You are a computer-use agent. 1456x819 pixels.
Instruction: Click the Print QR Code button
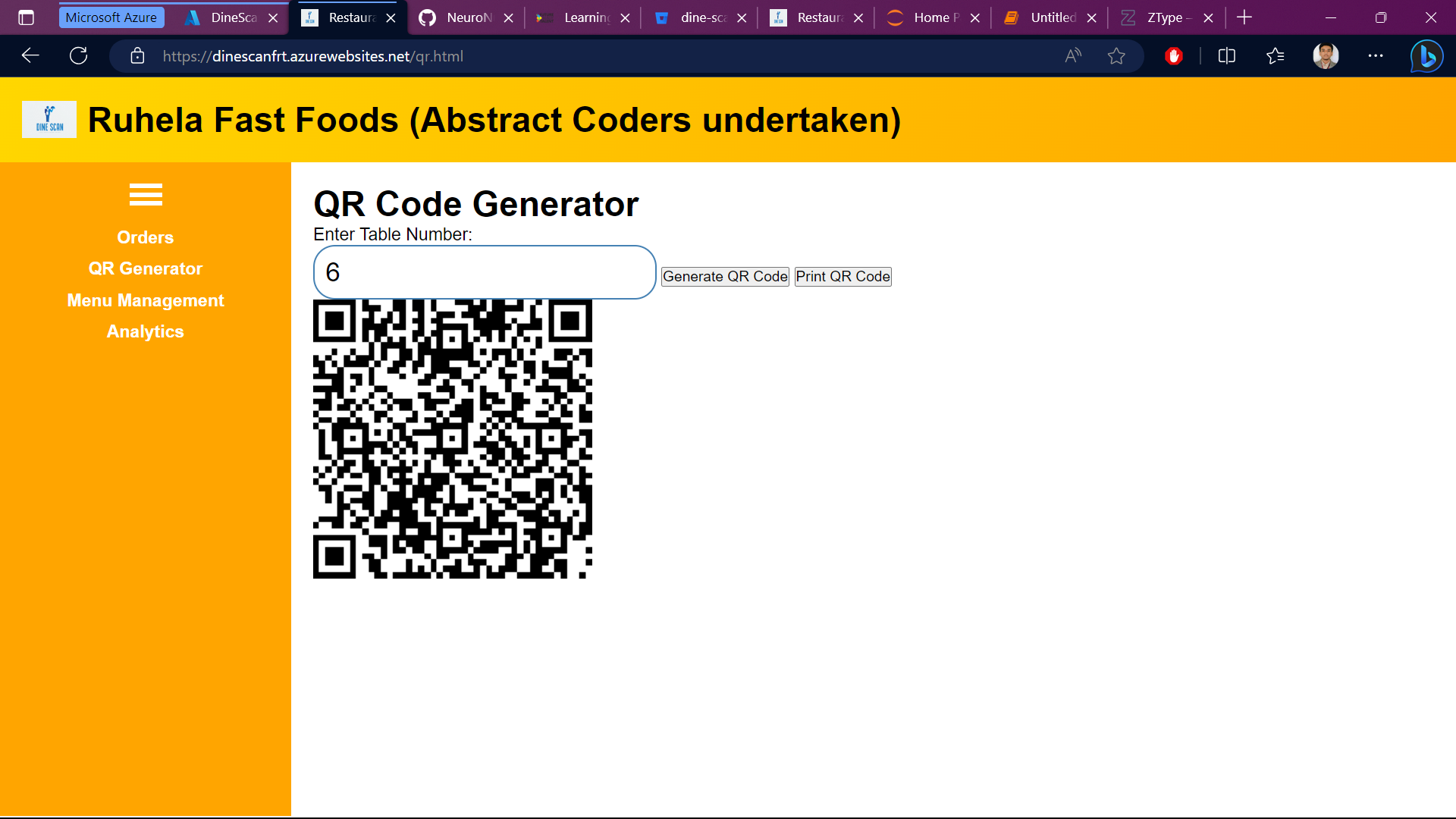tap(843, 276)
